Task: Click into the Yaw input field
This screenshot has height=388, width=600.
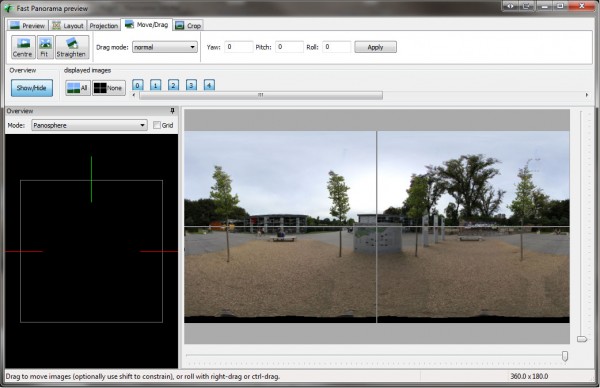Action: pyautogui.click(x=239, y=47)
